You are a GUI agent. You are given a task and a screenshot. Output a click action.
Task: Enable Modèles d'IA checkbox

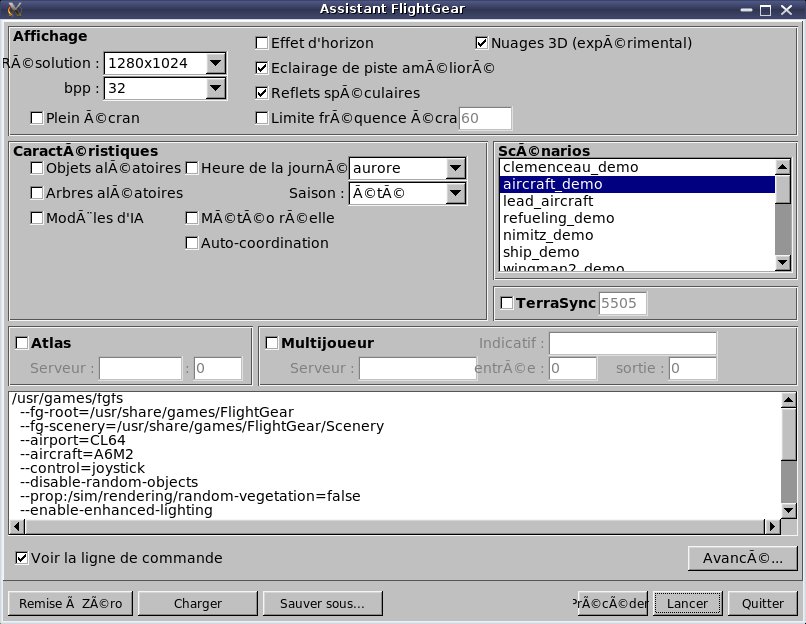coord(36,218)
